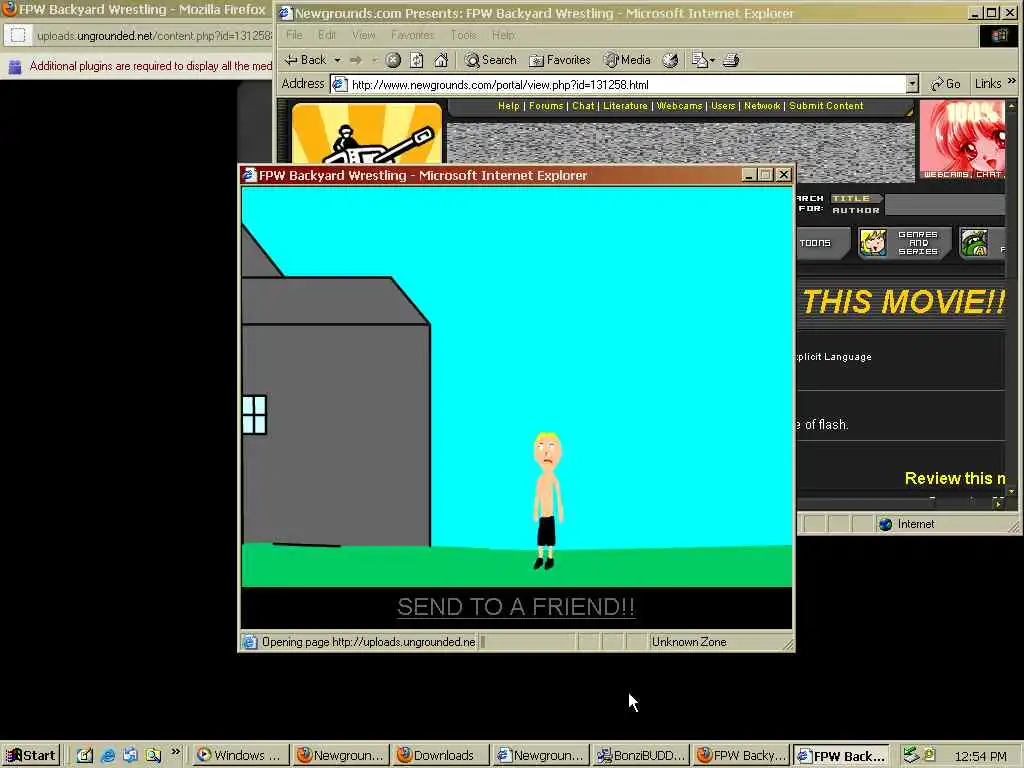The height and width of the screenshot is (768, 1024).
Task: Click the Go button next to address bar
Action: coord(946,84)
